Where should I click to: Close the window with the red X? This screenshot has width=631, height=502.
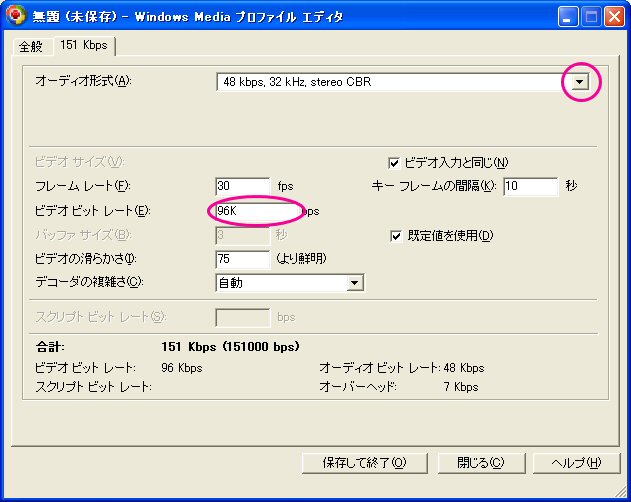click(x=615, y=17)
